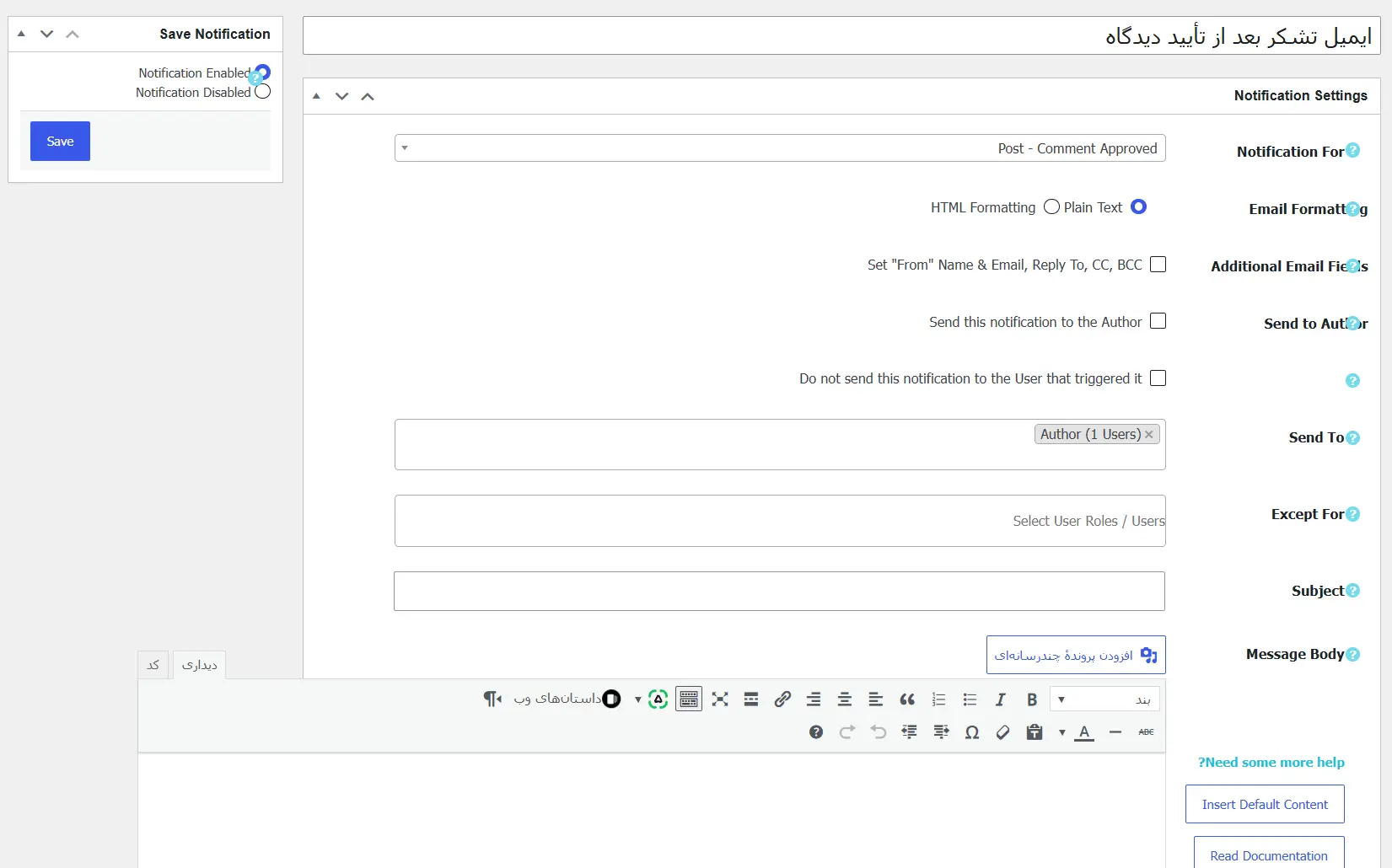Move the Notification Settings panel down

(341, 96)
